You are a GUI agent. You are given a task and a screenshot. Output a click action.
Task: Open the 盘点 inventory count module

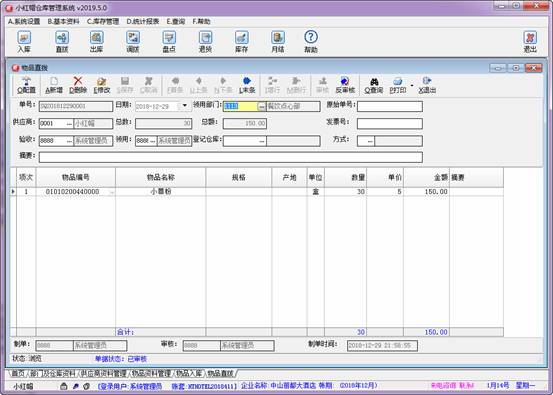(169, 42)
